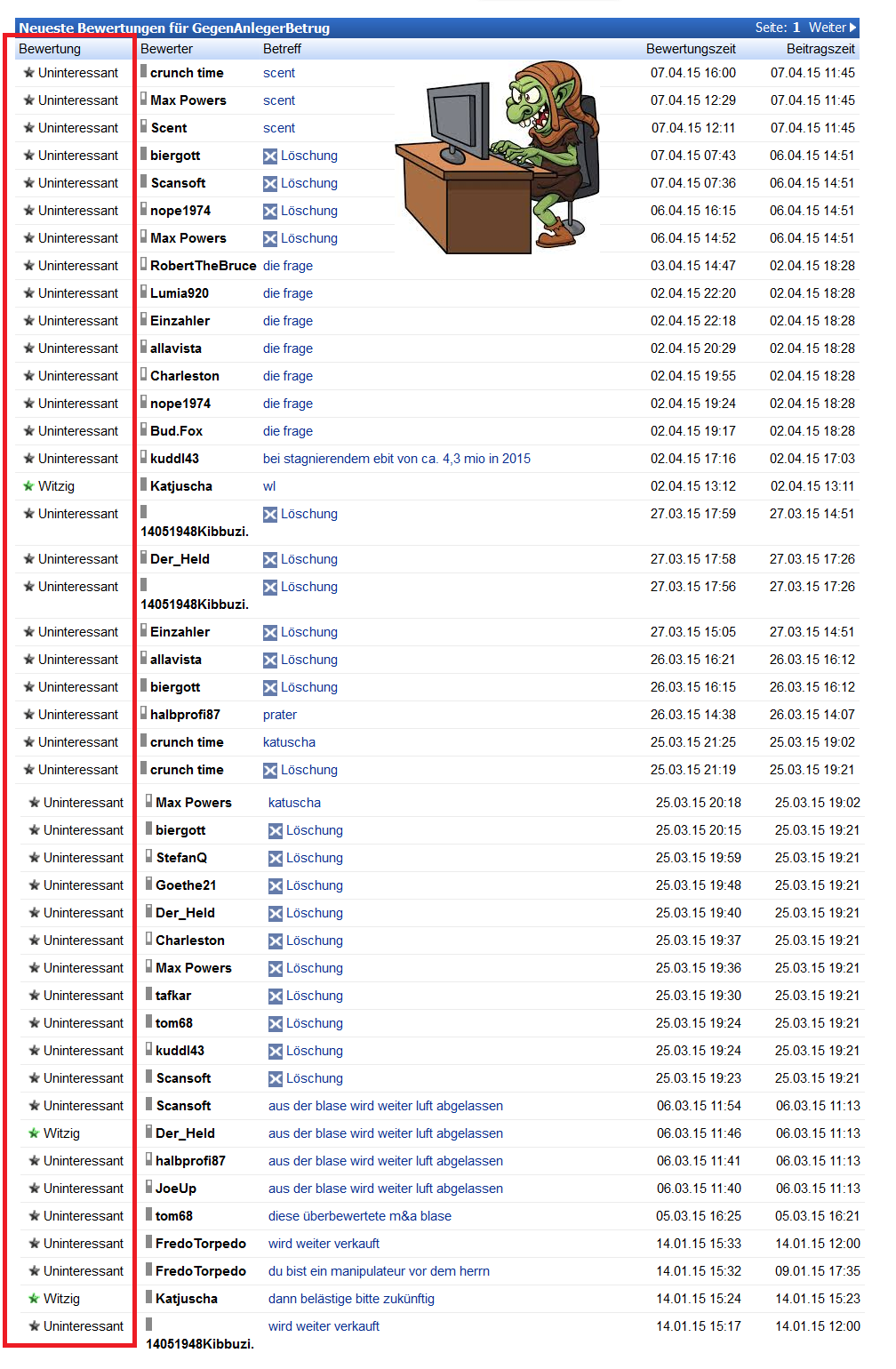The image size is (896, 1369).
Task: Click the Löschung X icon in Goethe21's row
Action: [276, 886]
